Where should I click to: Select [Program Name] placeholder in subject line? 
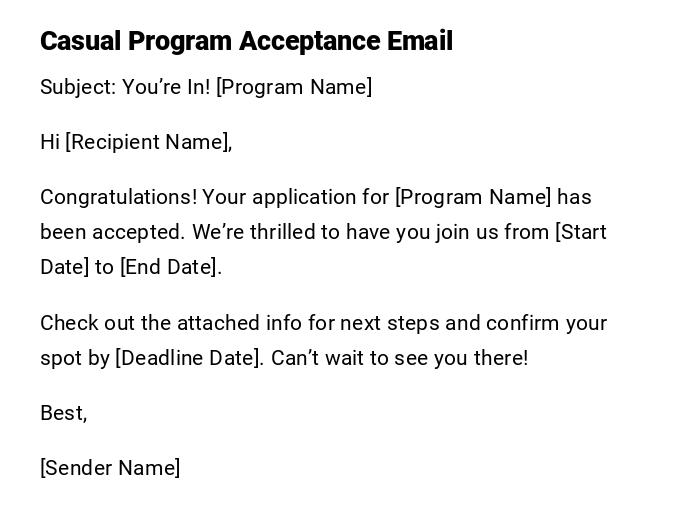point(294,87)
